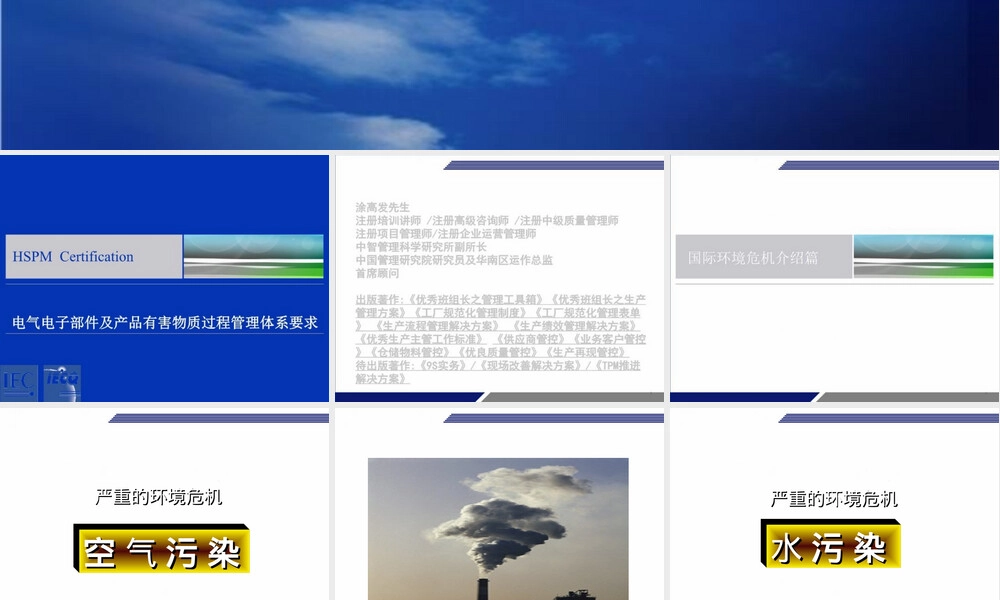Select '严重的环境危机' above 水污染
The width and height of the screenshot is (1000, 600).
[x=834, y=499]
